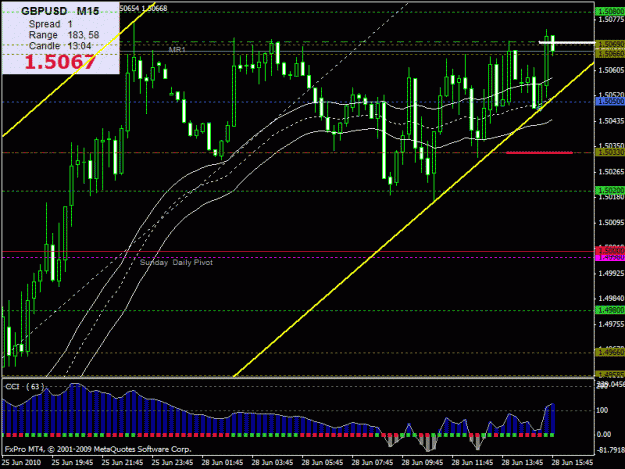Click the 1.49660 price tag
625x469 pixels.
click(x=610, y=352)
